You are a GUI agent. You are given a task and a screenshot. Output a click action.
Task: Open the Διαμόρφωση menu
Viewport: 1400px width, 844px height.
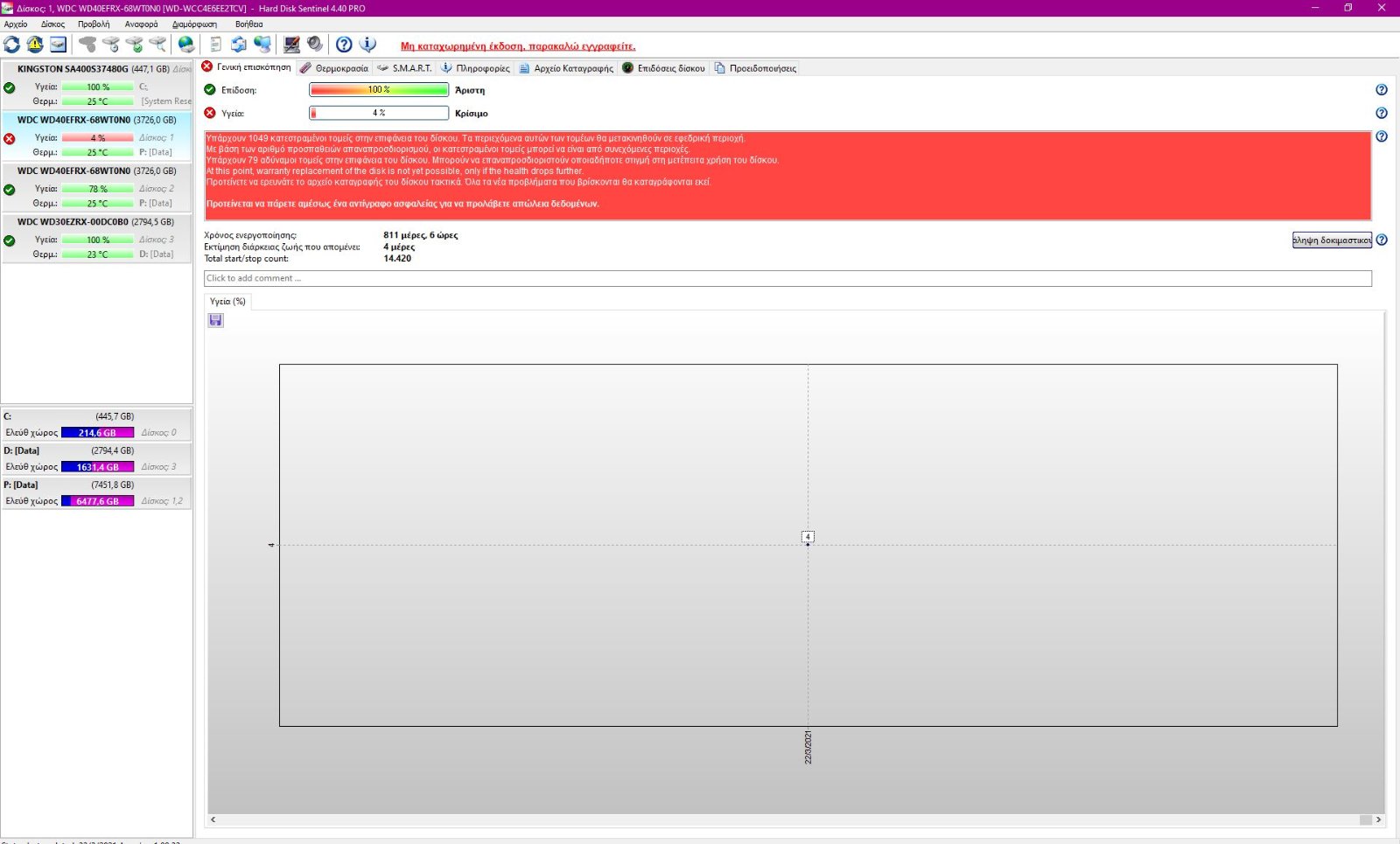pyautogui.click(x=194, y=24)
